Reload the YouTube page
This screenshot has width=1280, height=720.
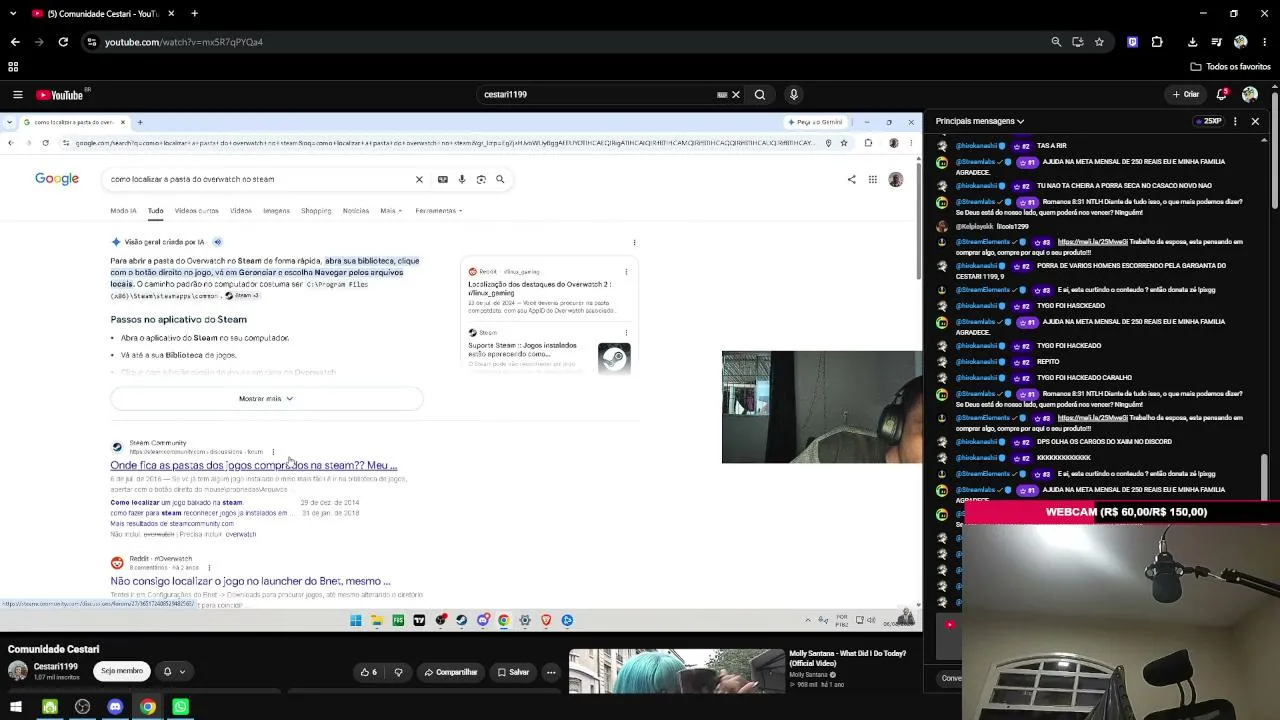pyautogui.click(x=63, y=42)
